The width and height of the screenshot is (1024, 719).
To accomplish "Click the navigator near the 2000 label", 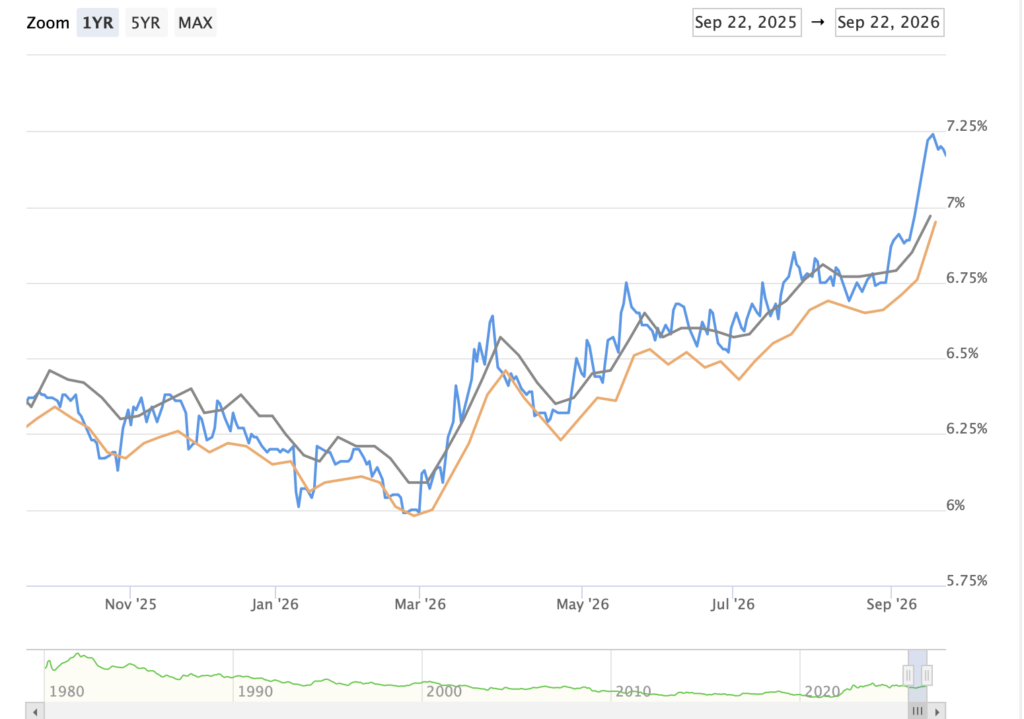I will [x=444, y=691].
